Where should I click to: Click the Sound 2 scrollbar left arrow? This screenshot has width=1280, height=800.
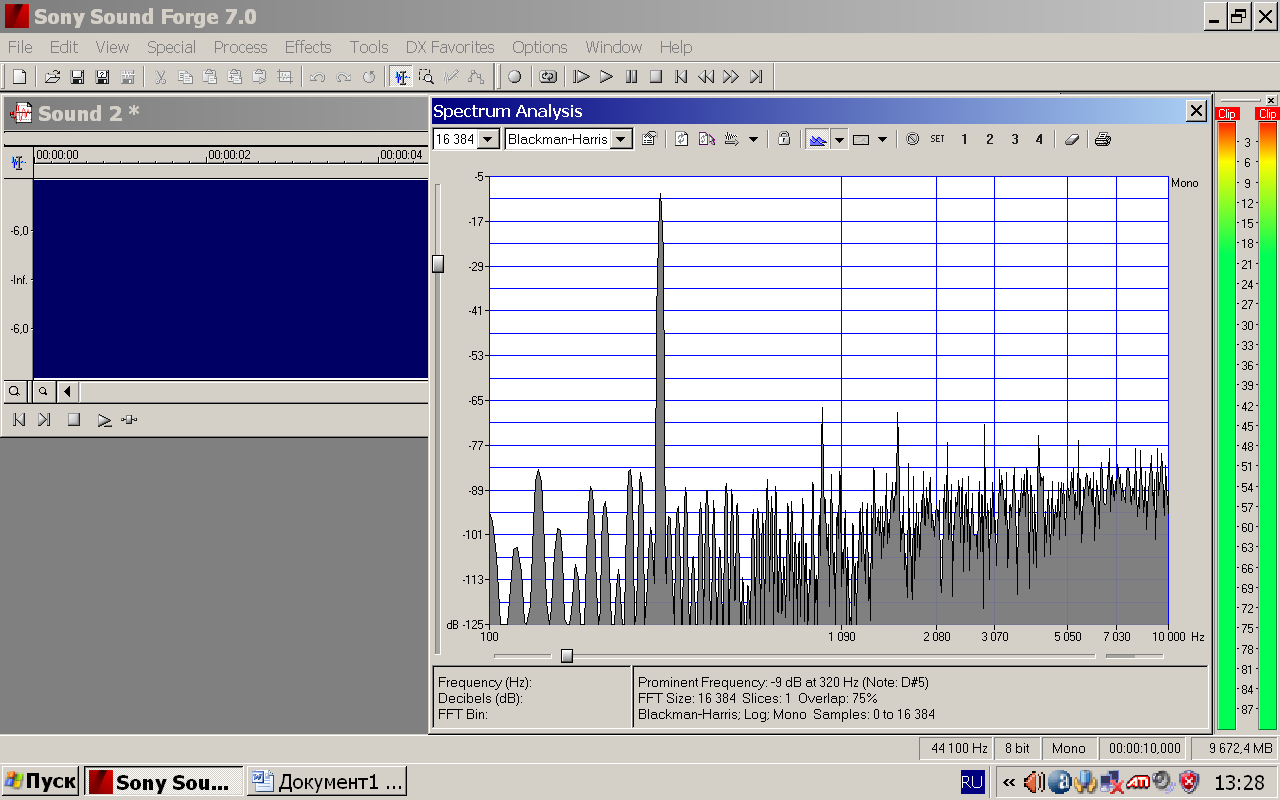[x=67, y=391]
